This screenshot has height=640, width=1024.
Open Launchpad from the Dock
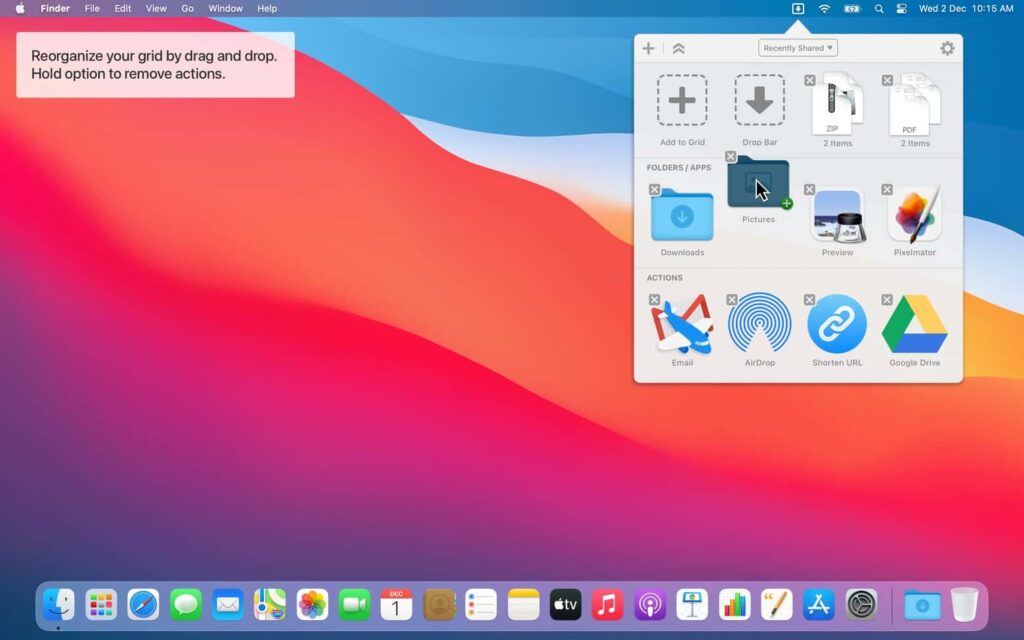101,605
